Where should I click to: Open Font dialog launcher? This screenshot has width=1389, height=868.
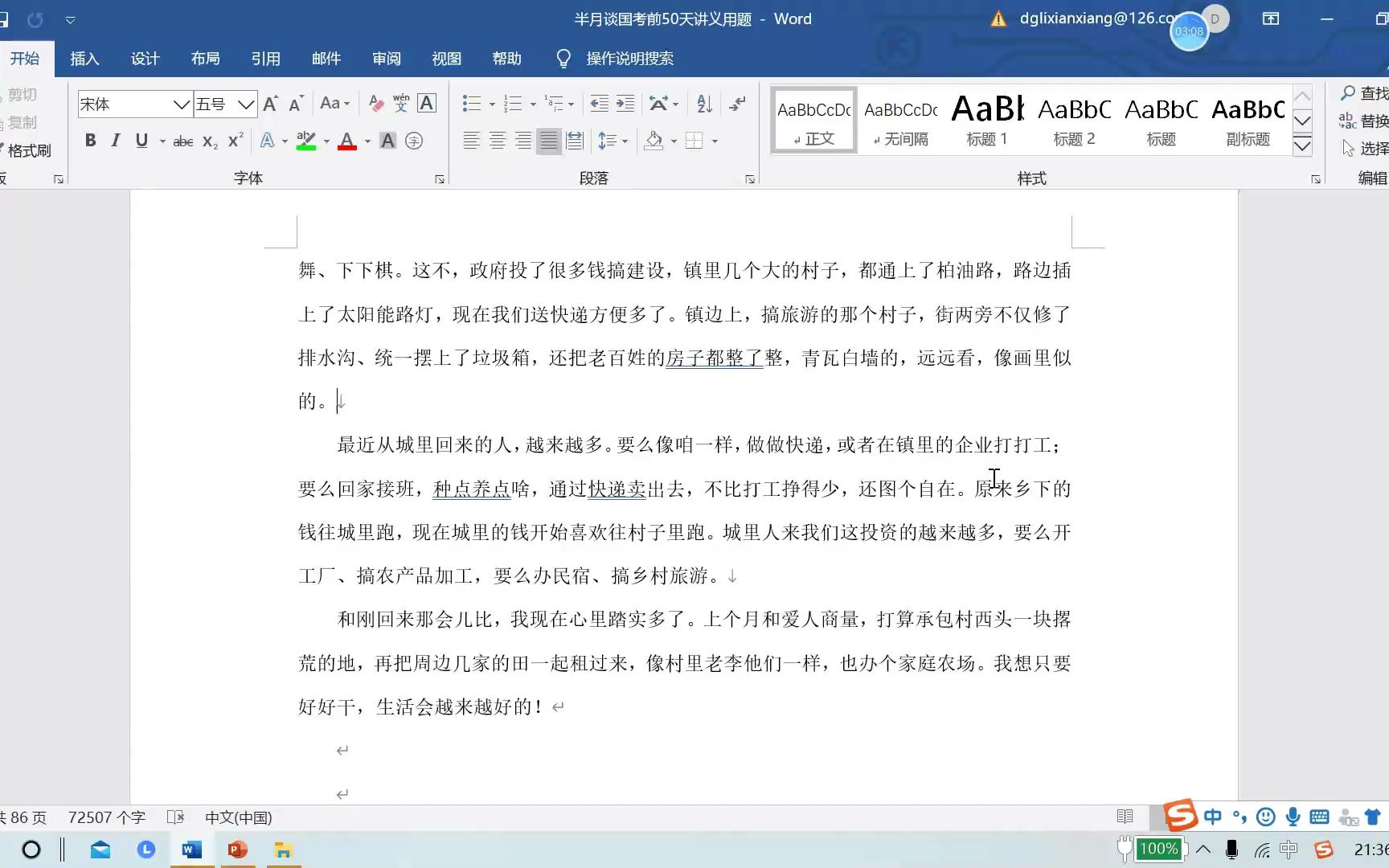click(x=440, y=179)
